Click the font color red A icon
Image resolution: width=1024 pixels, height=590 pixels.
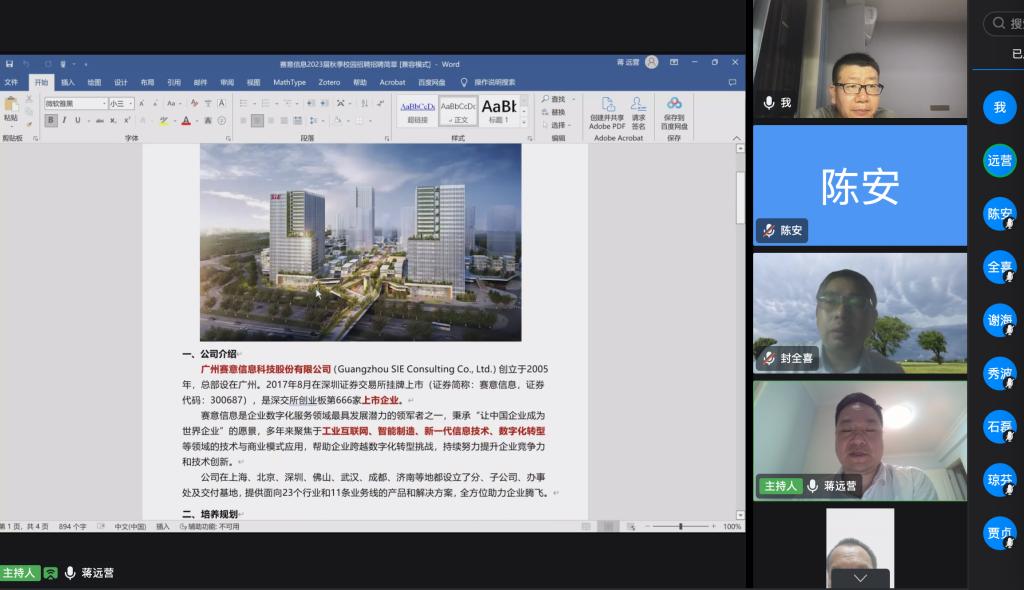click(186, 120)
